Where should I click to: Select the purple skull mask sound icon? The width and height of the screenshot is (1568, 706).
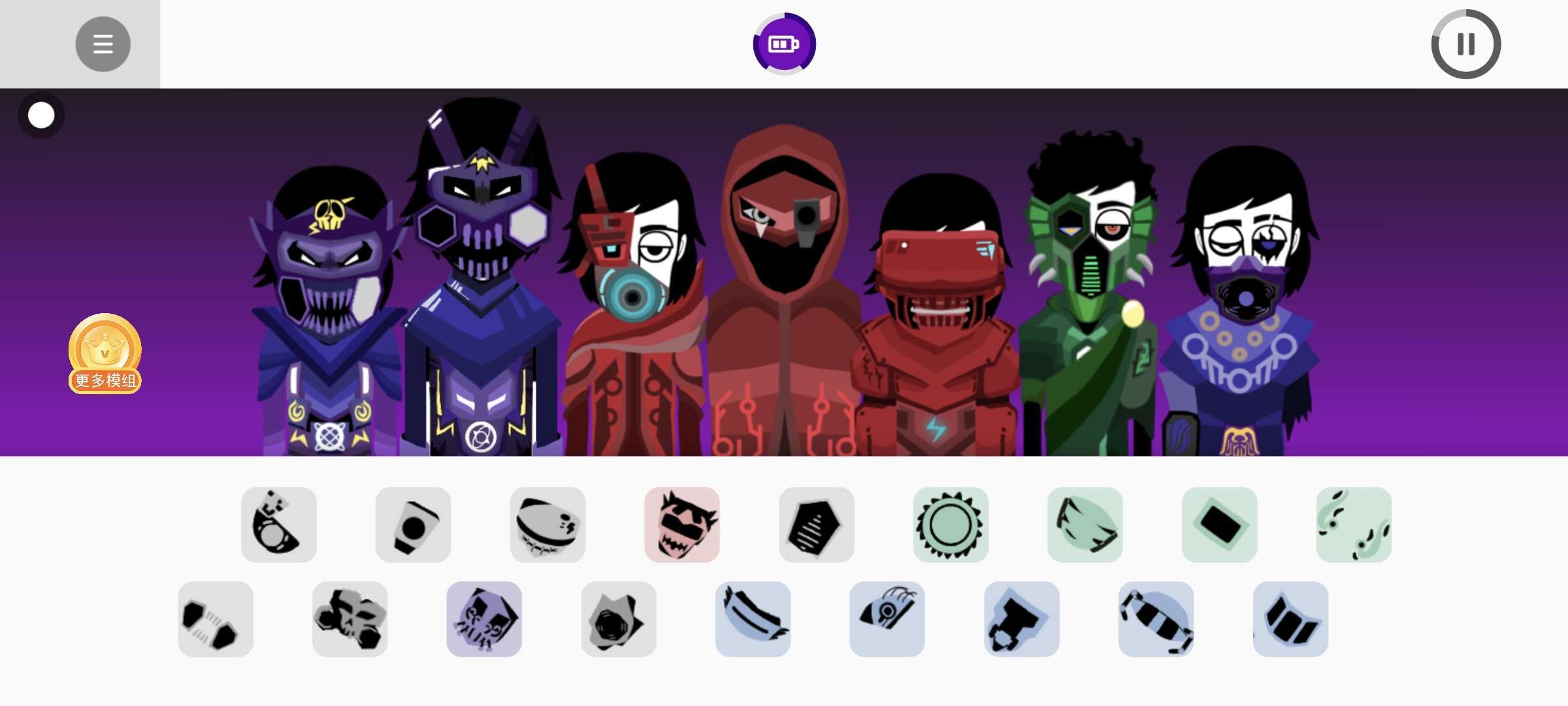click(x=484, y=619)
